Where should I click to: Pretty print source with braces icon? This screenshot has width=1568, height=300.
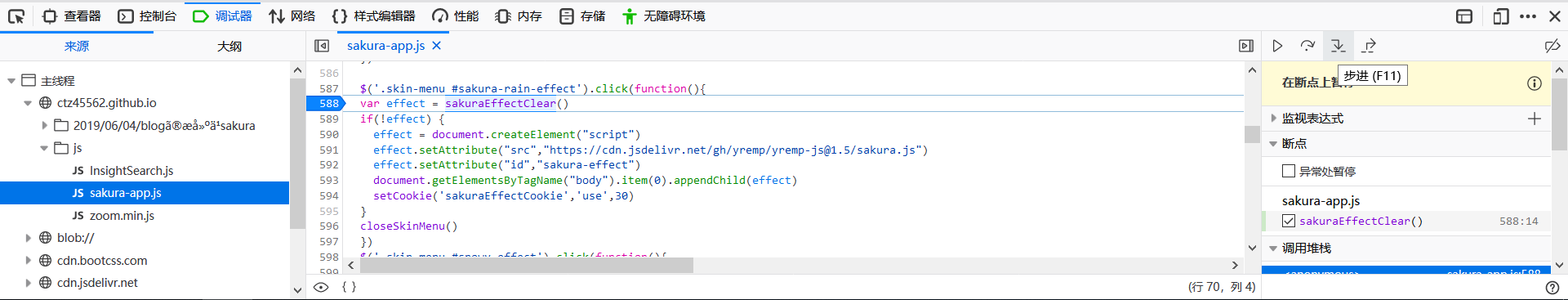click(x=349, y=287)
